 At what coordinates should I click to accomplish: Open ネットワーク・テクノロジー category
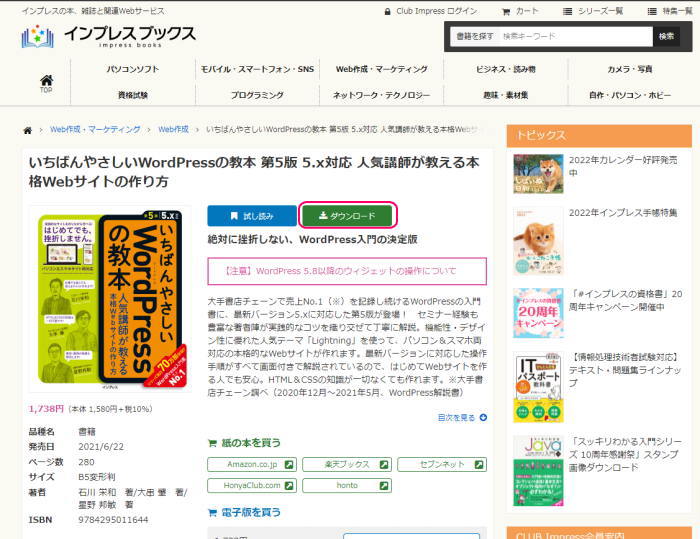382,95
